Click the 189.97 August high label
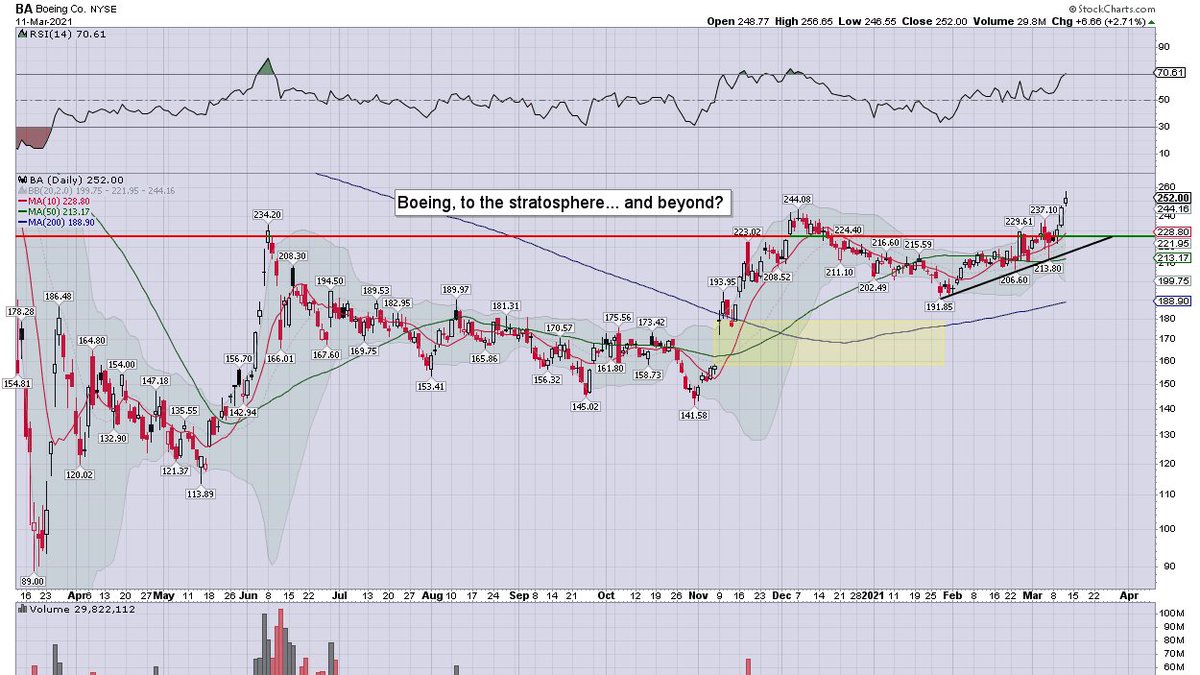The image size is (1200, 675). click(x=454, y=289)
